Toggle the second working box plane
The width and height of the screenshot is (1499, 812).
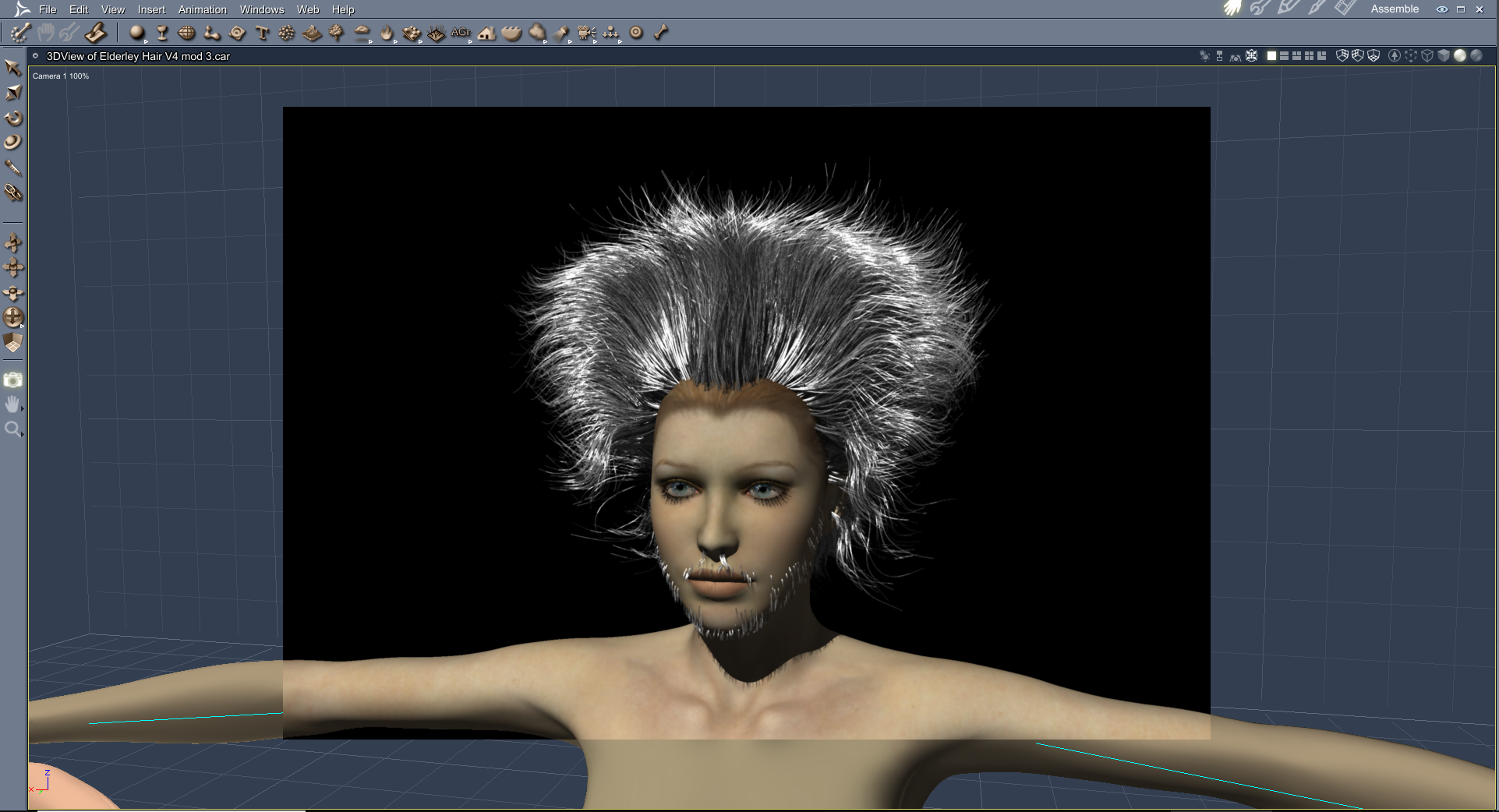(x=1358, y=56)
